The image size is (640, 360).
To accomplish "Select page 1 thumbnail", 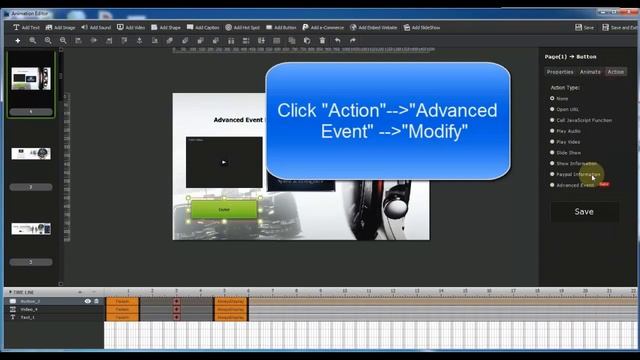I will 31,79.
